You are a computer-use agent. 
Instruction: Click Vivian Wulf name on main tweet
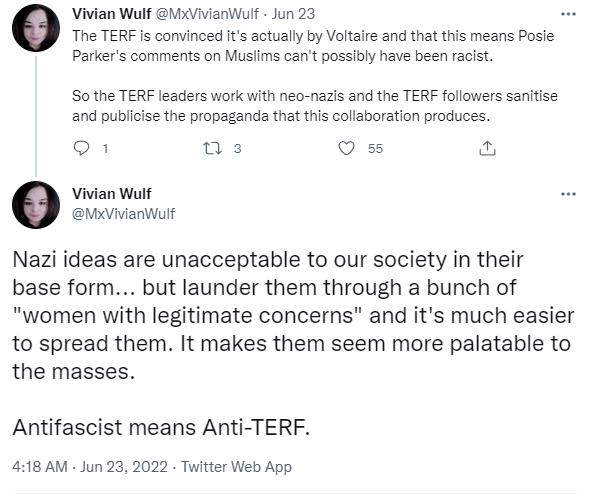(112, 194)
